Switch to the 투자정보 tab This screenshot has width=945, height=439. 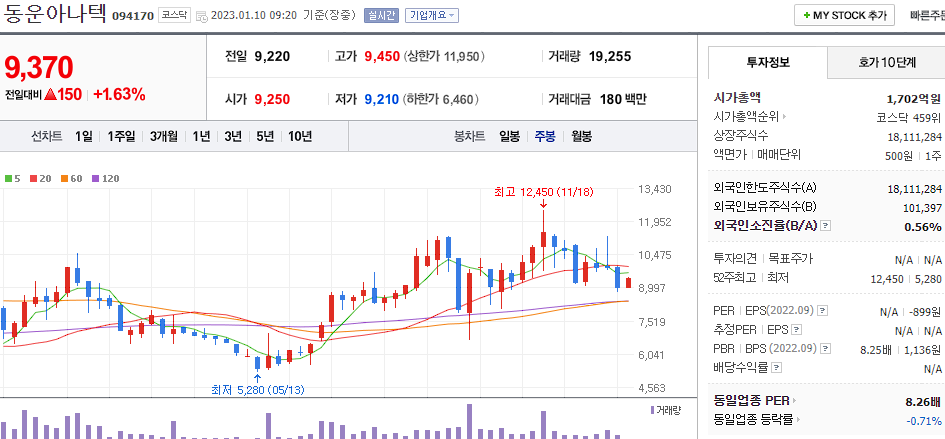point(768,62)
